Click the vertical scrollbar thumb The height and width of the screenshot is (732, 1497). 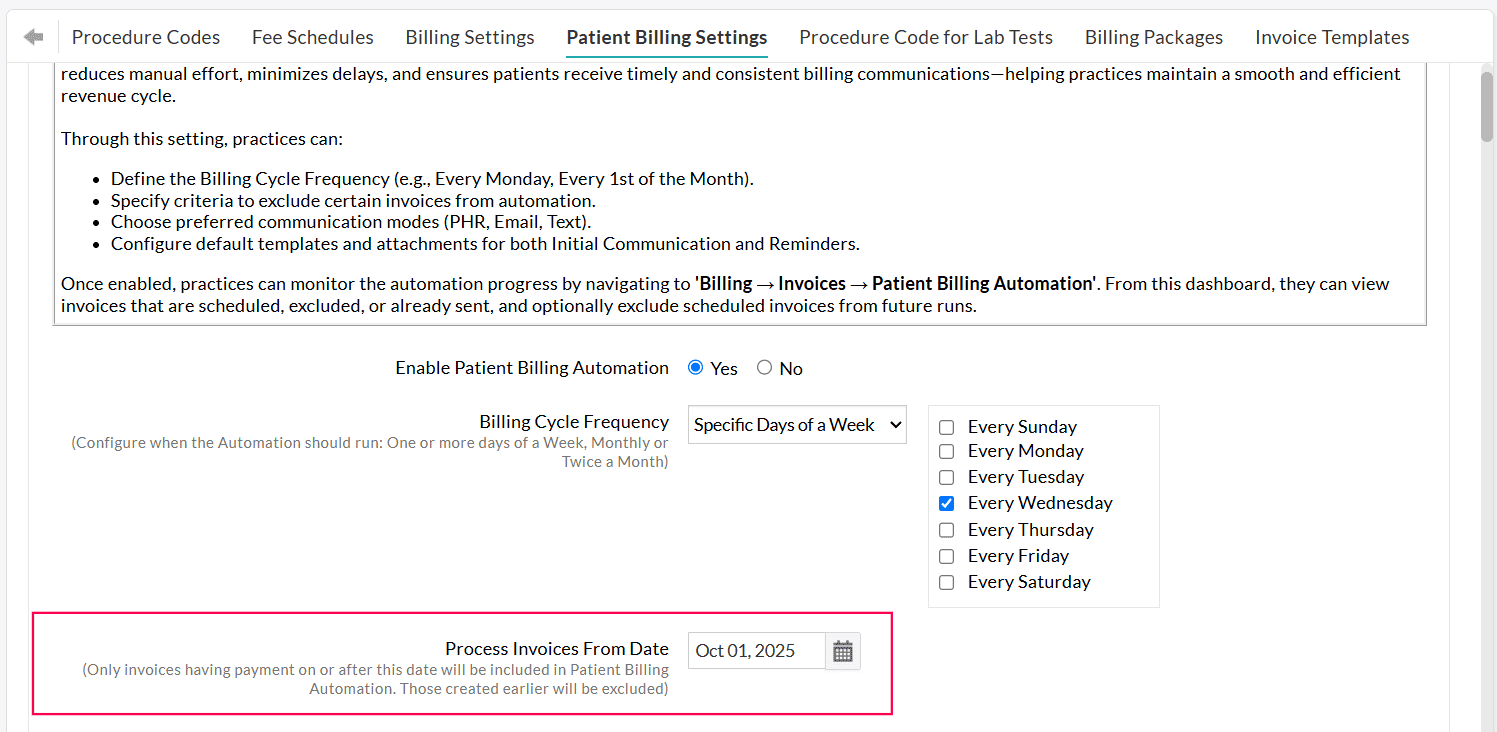pos(1487,105)
